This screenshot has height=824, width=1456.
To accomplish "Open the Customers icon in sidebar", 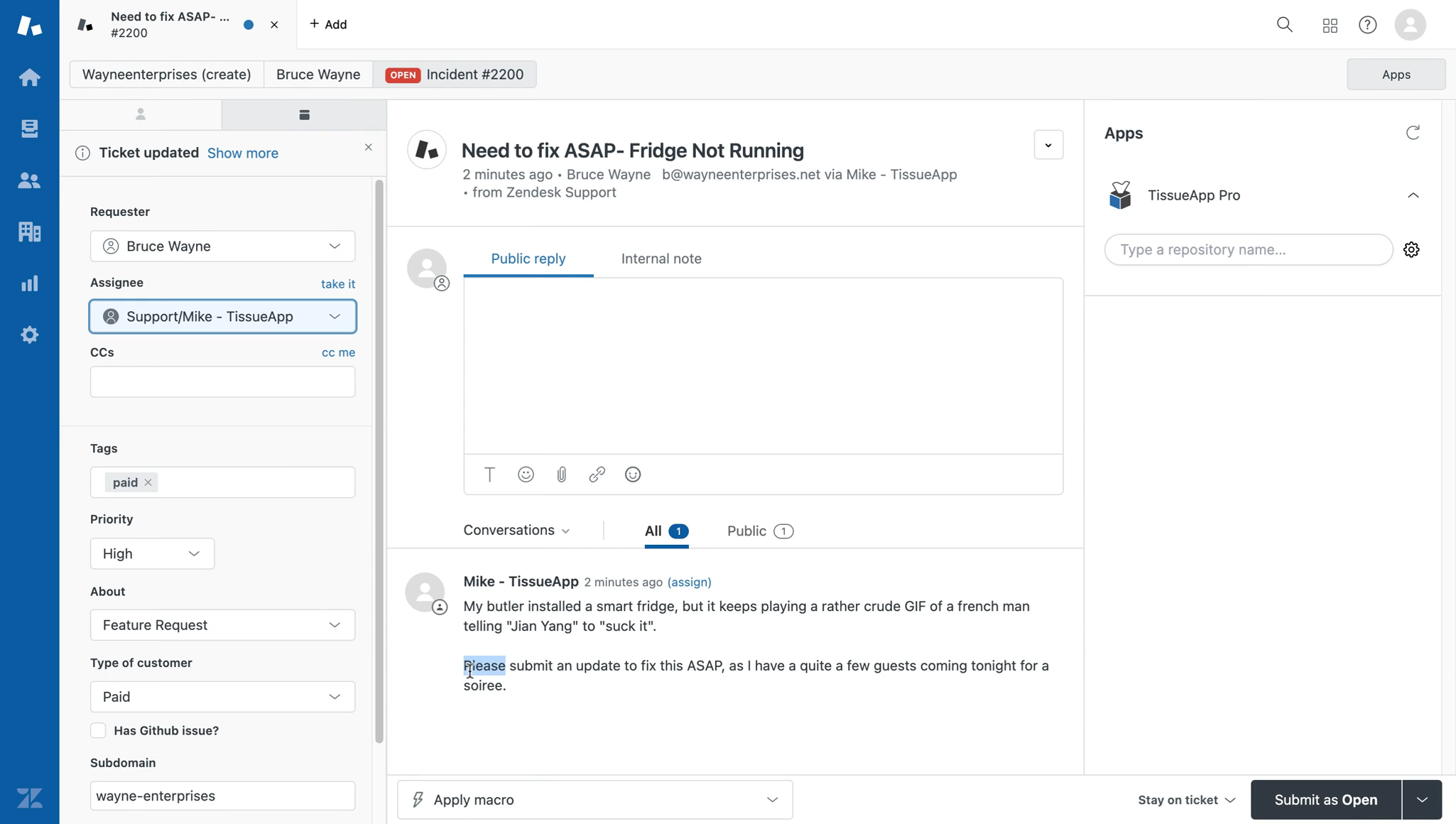I will coord(29,180).
